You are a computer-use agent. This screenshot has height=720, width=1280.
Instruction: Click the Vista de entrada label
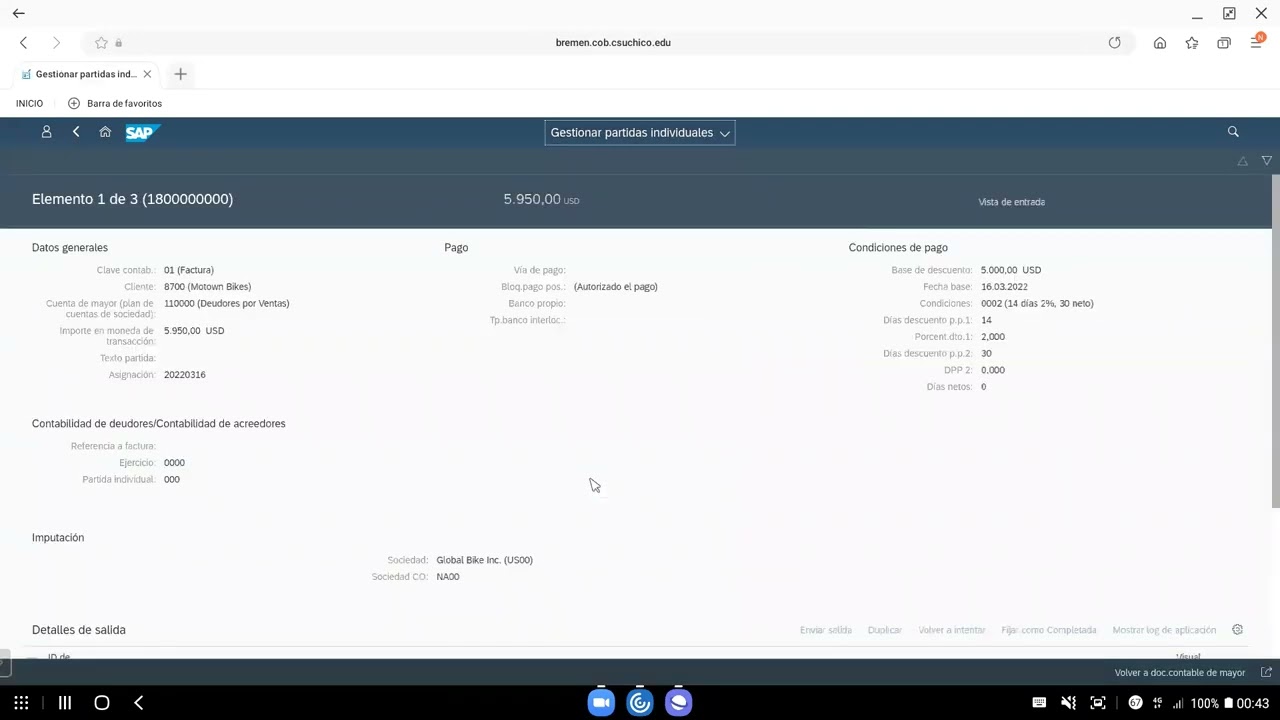point(1011,202)
